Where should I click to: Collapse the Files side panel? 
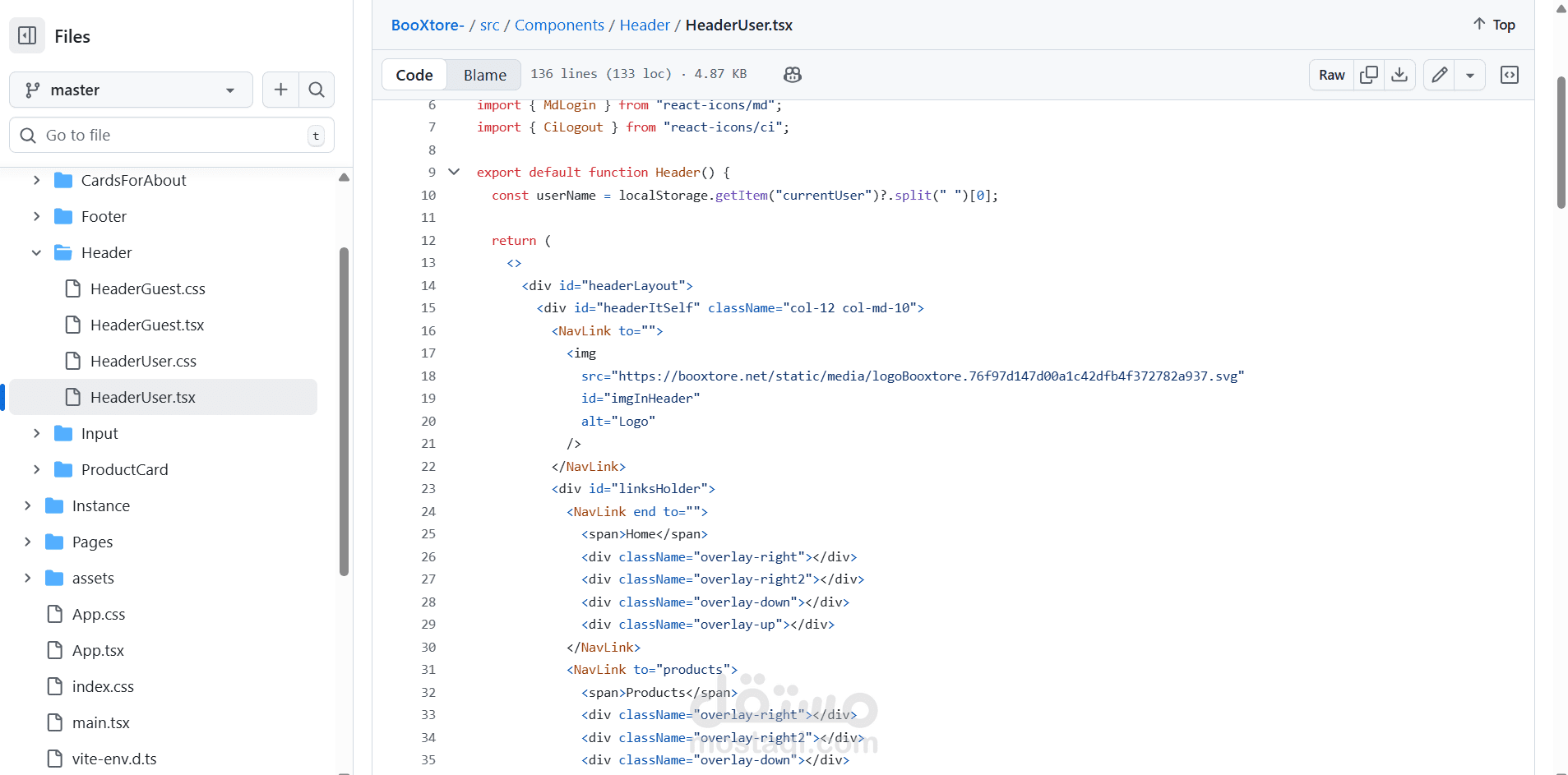(x=27, y=36)
